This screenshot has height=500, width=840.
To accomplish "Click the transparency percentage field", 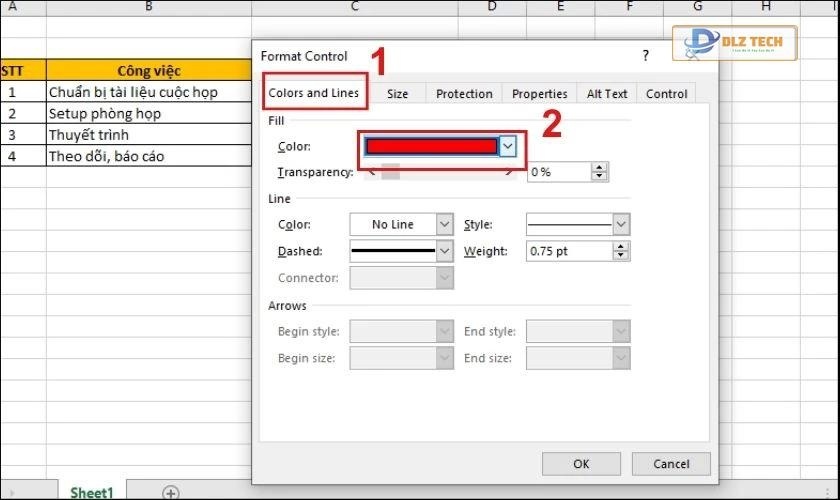I will coord(558,172).
